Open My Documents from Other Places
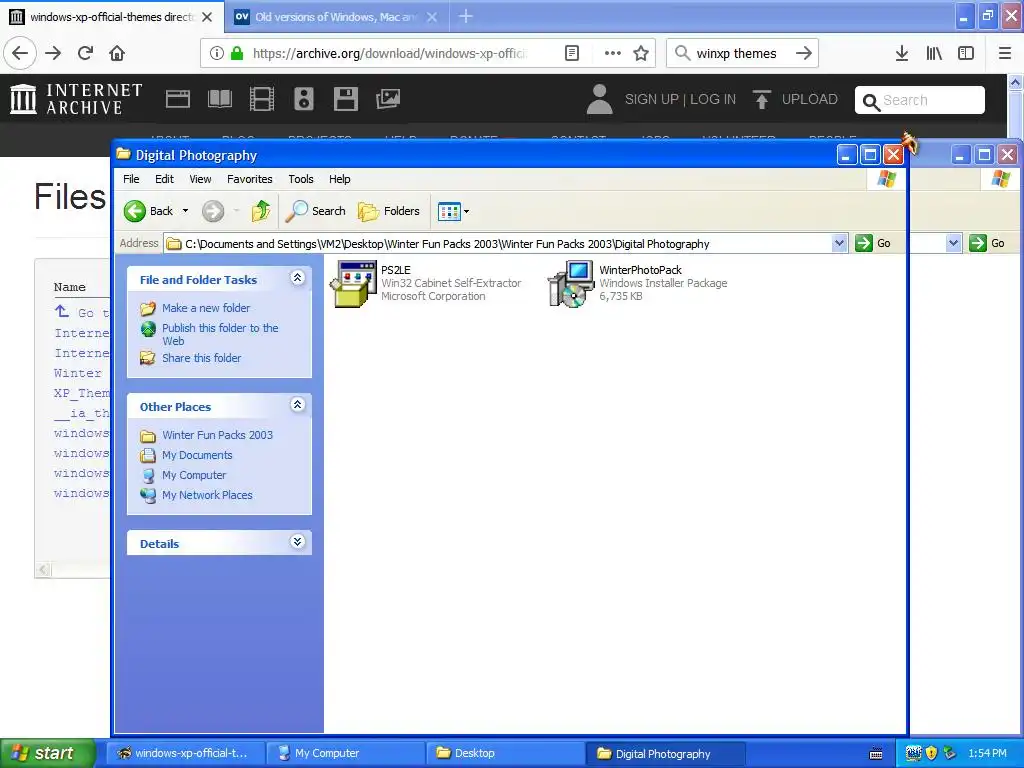 [197, 455]
